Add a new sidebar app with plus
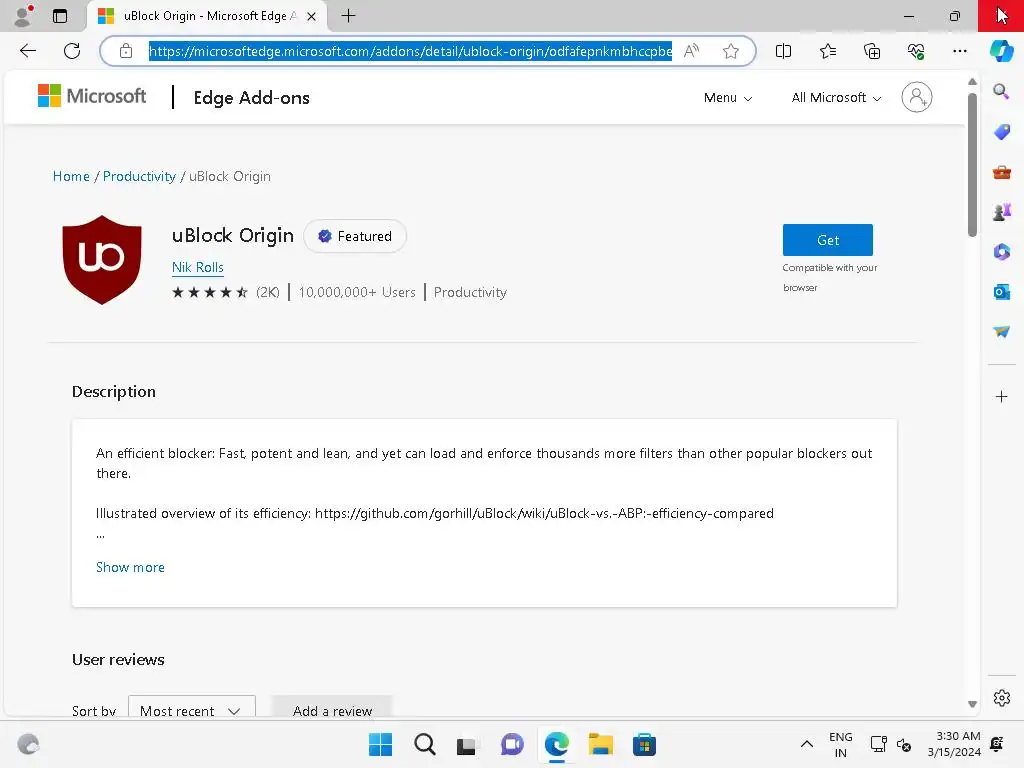The image size is (1024, 768). (1001, 396)
